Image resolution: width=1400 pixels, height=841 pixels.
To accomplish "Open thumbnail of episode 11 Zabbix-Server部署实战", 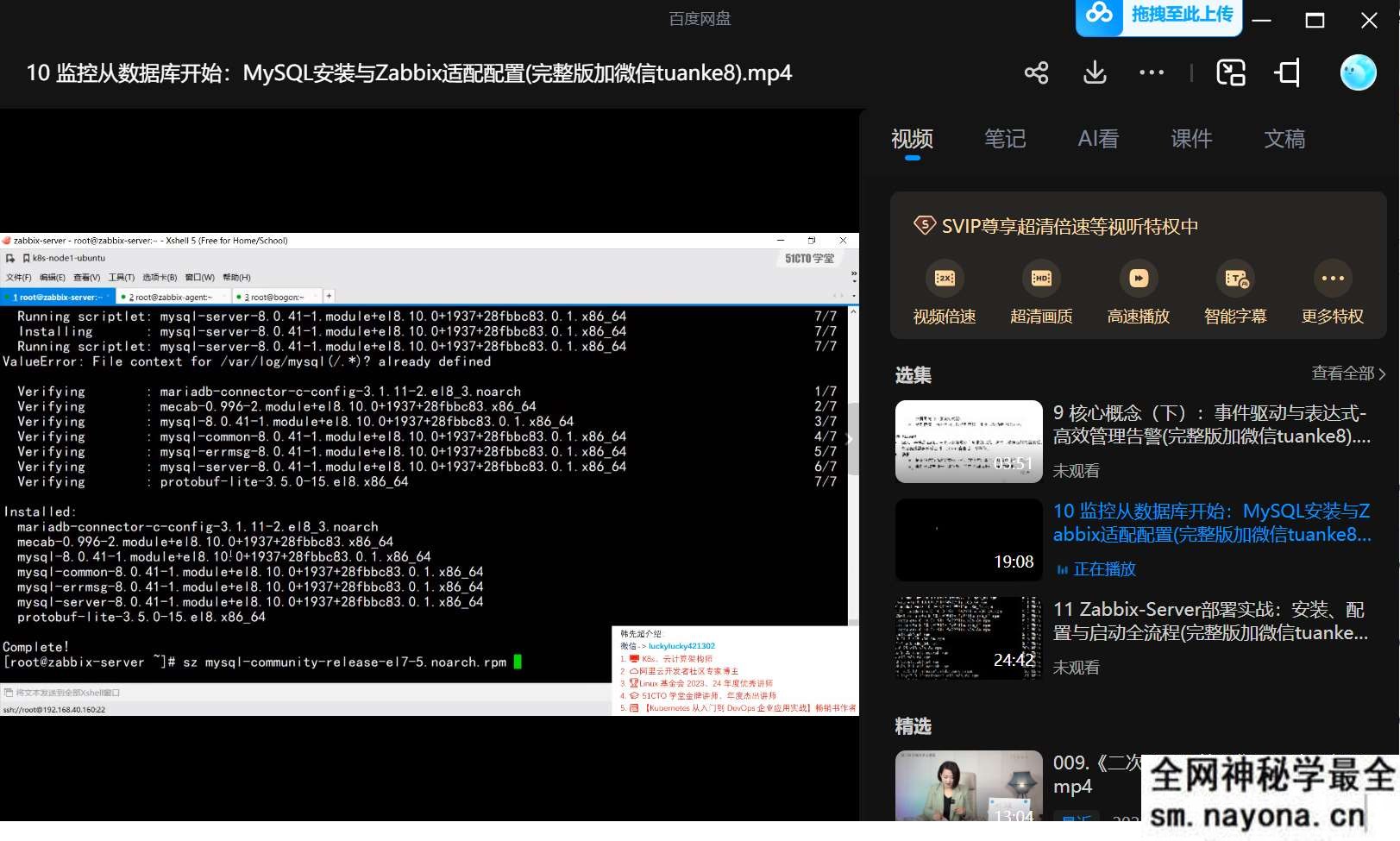I will point(969,638).
